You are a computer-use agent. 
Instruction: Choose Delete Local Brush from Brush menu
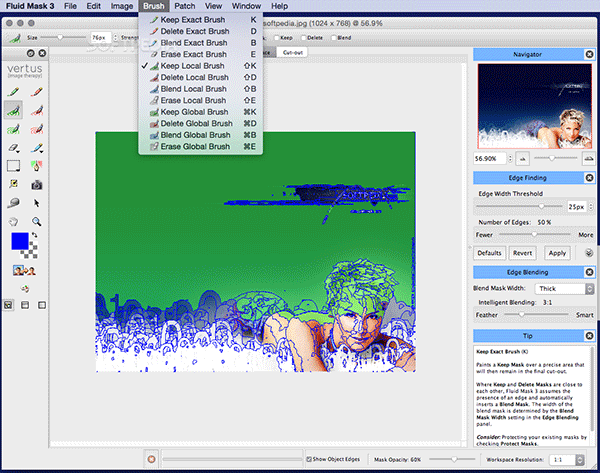pos(201,77)
